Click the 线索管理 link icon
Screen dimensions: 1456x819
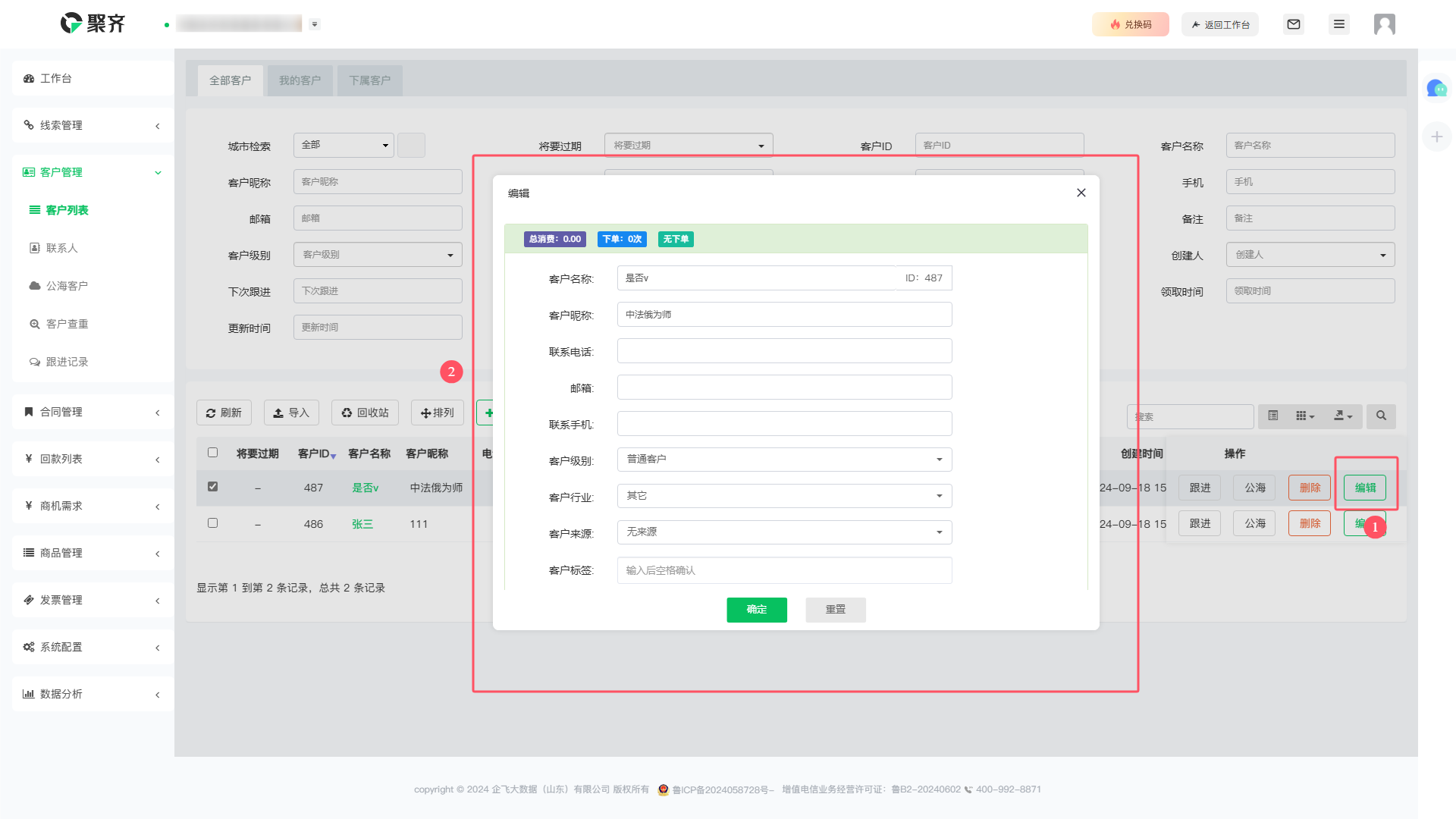29,125
